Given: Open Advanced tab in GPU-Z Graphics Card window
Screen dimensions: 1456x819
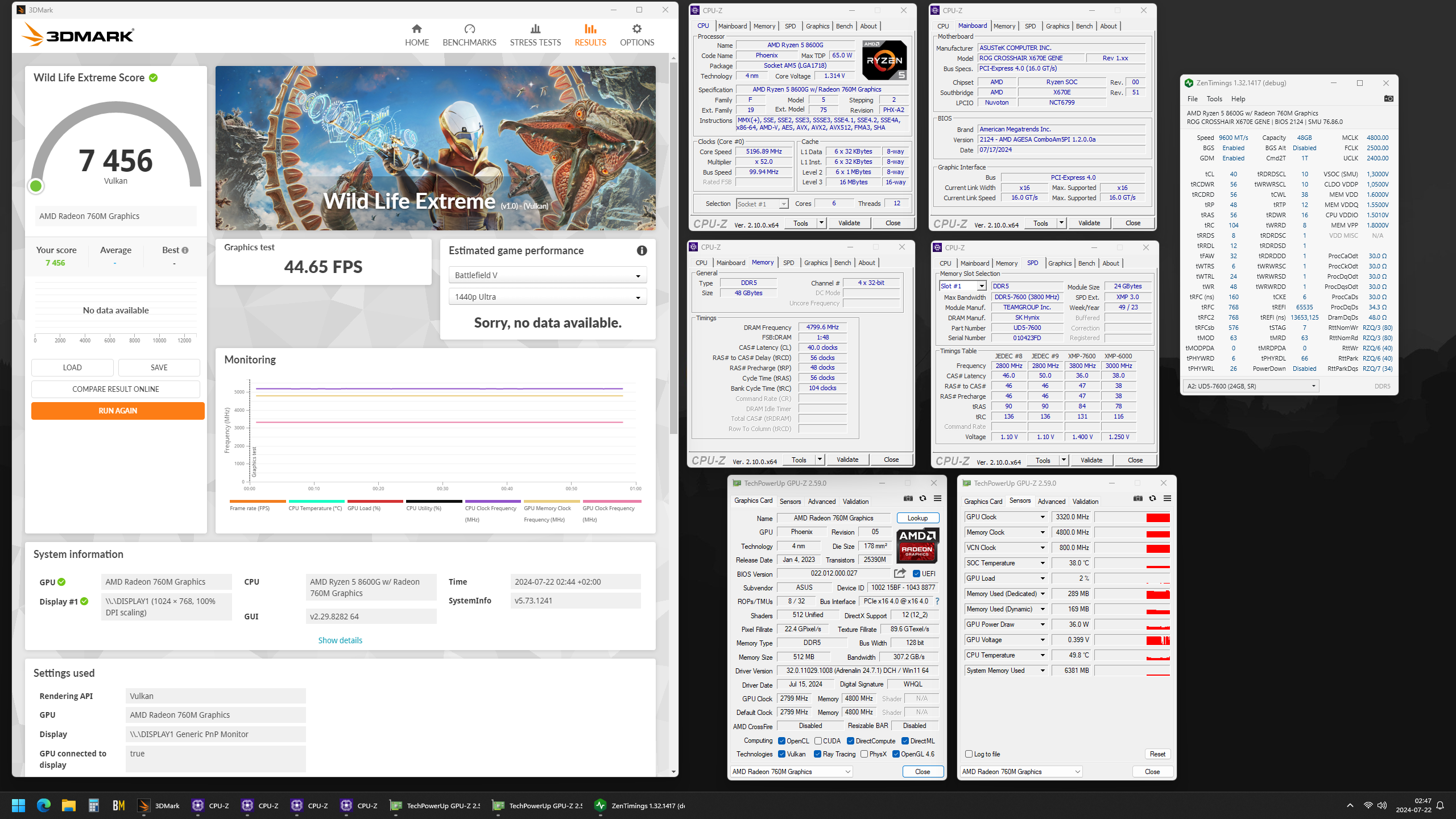Looking at the screenshot, I should 822,502.
